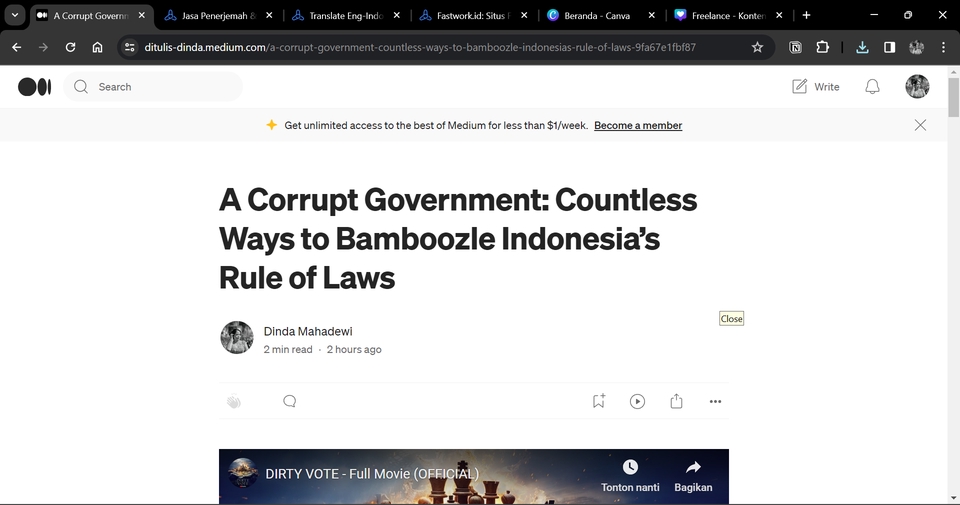
Task: Open Medium notifications bell
Action: point(872,87)
